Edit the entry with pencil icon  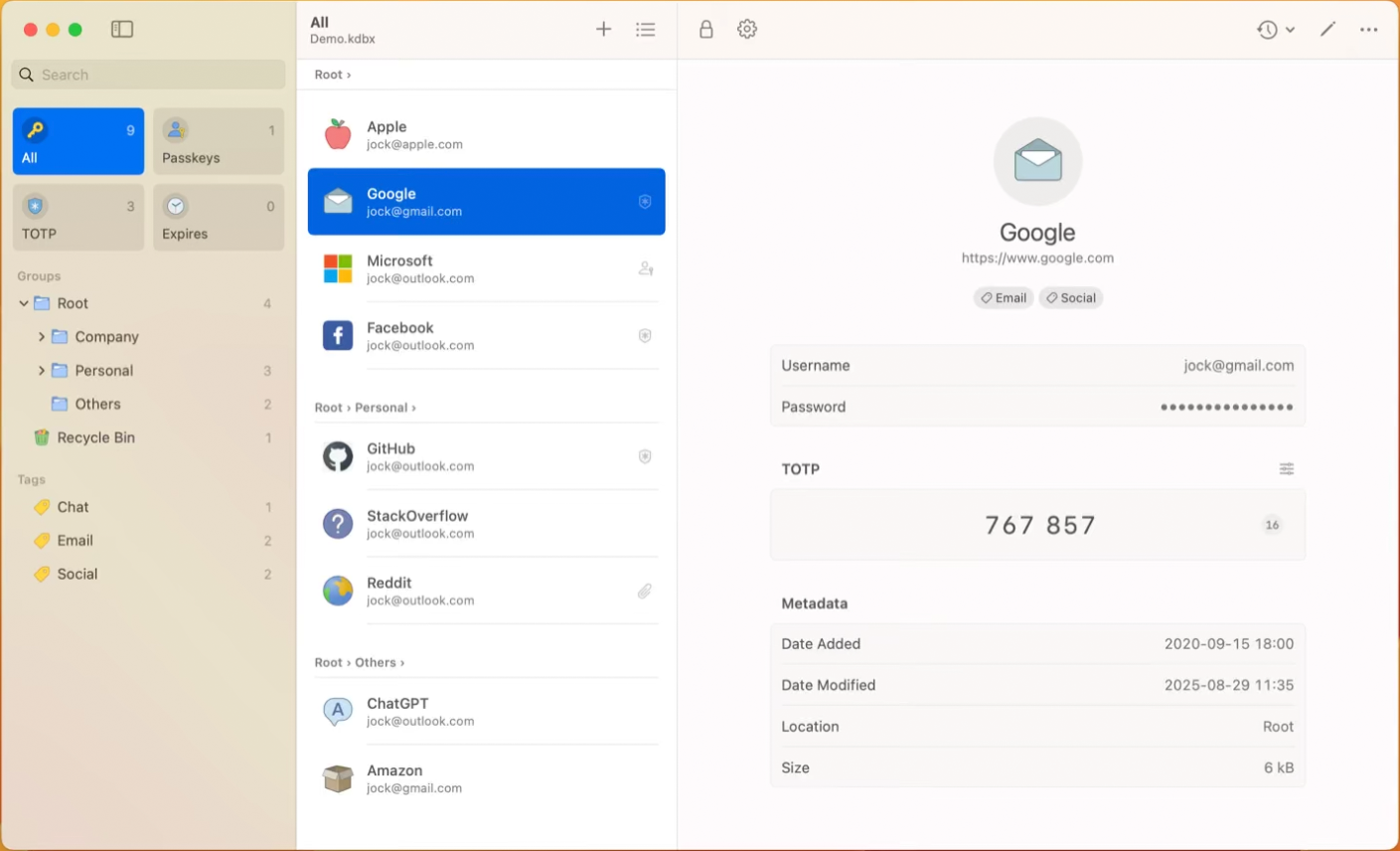(1327, 30)
